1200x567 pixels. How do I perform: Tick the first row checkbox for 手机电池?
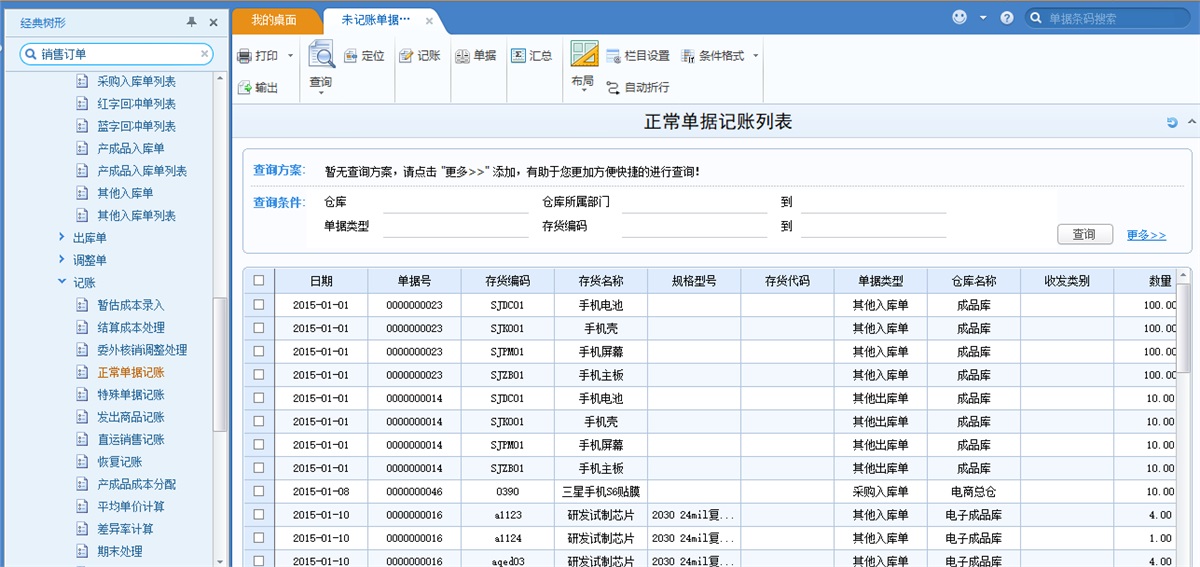coord(259,305)
